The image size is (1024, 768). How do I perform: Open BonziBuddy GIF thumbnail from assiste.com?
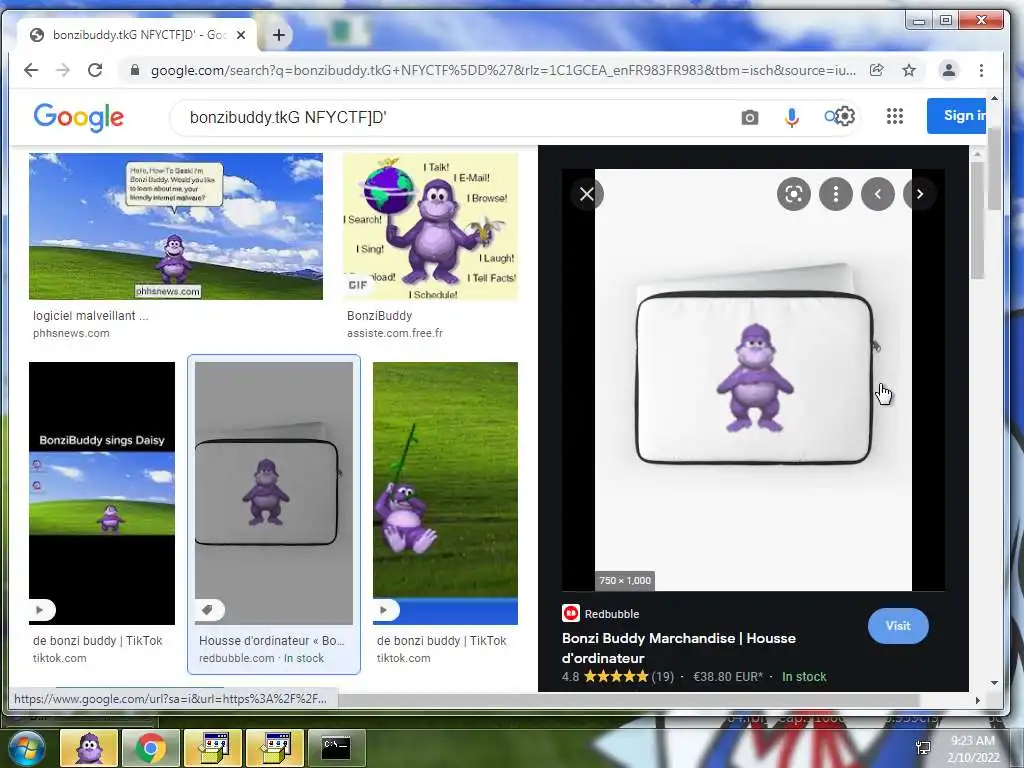tap(430, 227)
